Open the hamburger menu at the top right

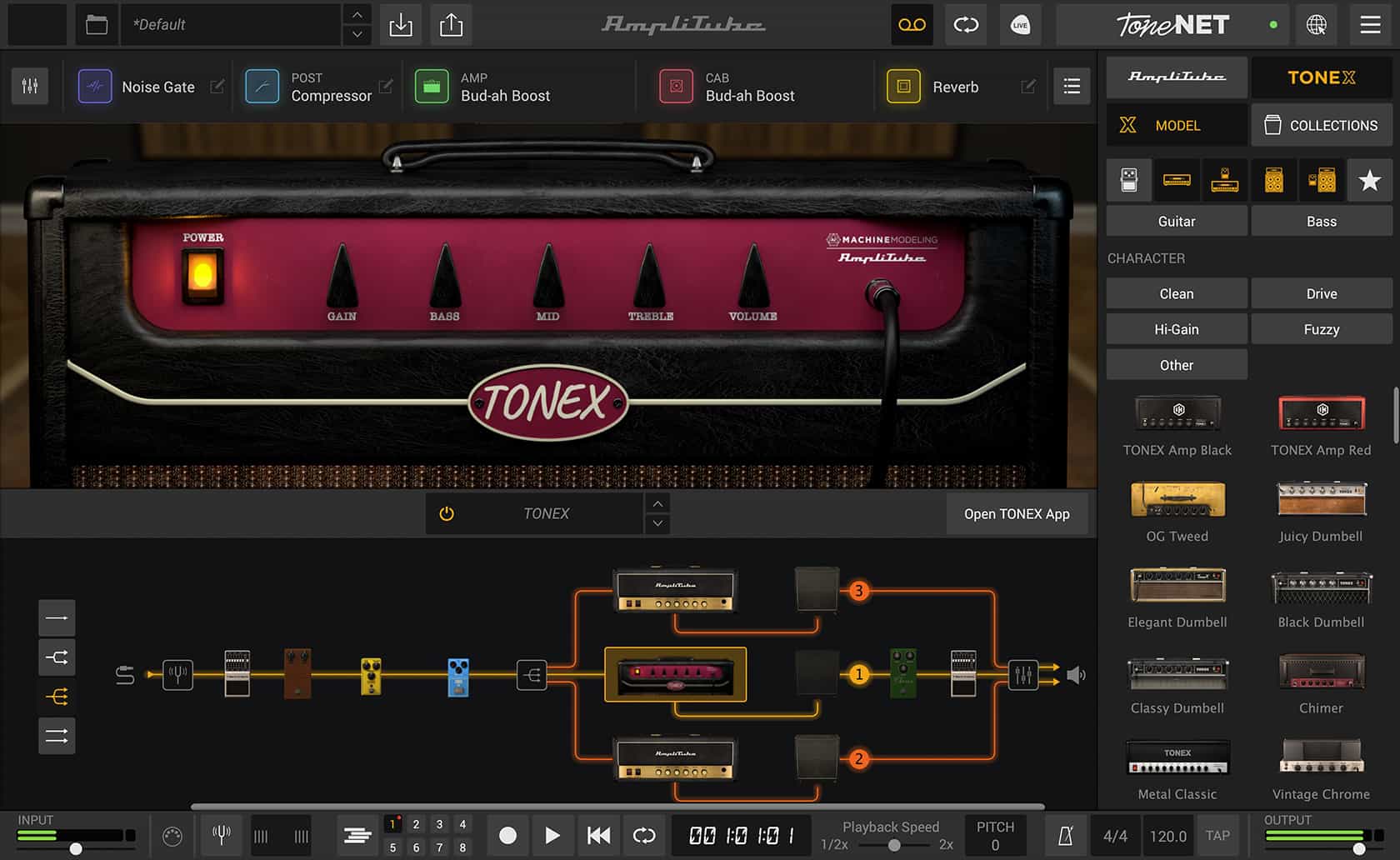(x=1369, y=25)
